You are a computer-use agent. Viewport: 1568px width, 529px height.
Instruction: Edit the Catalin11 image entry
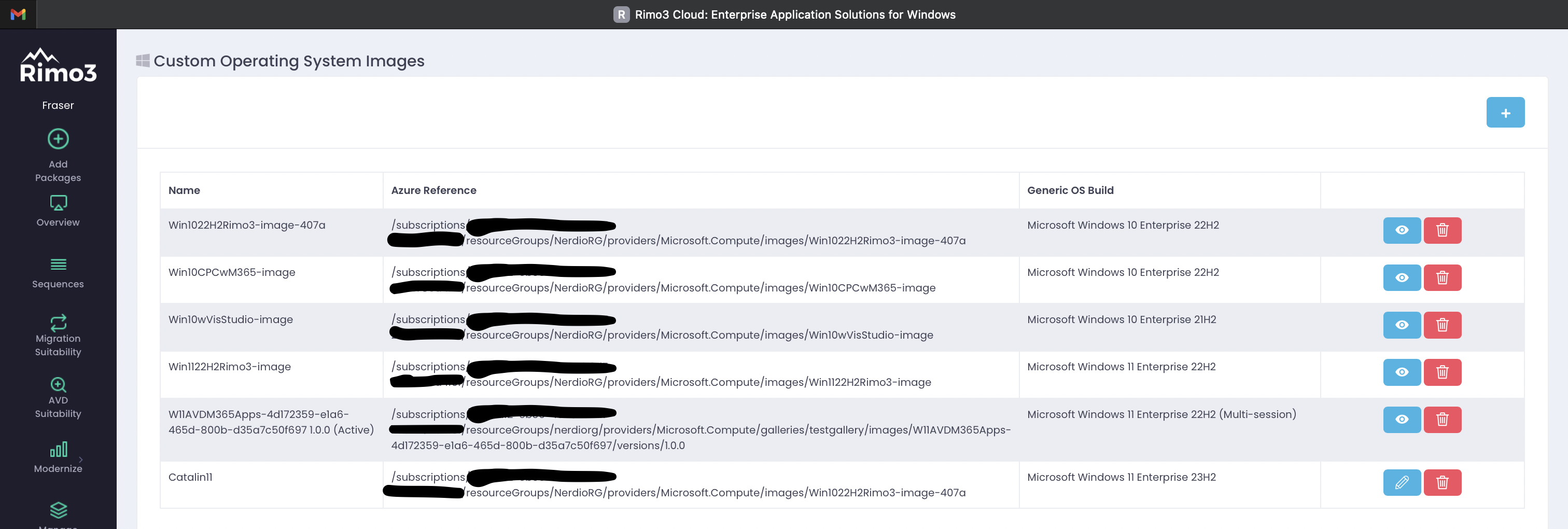pyautogui.click(x=1401, y=482)
